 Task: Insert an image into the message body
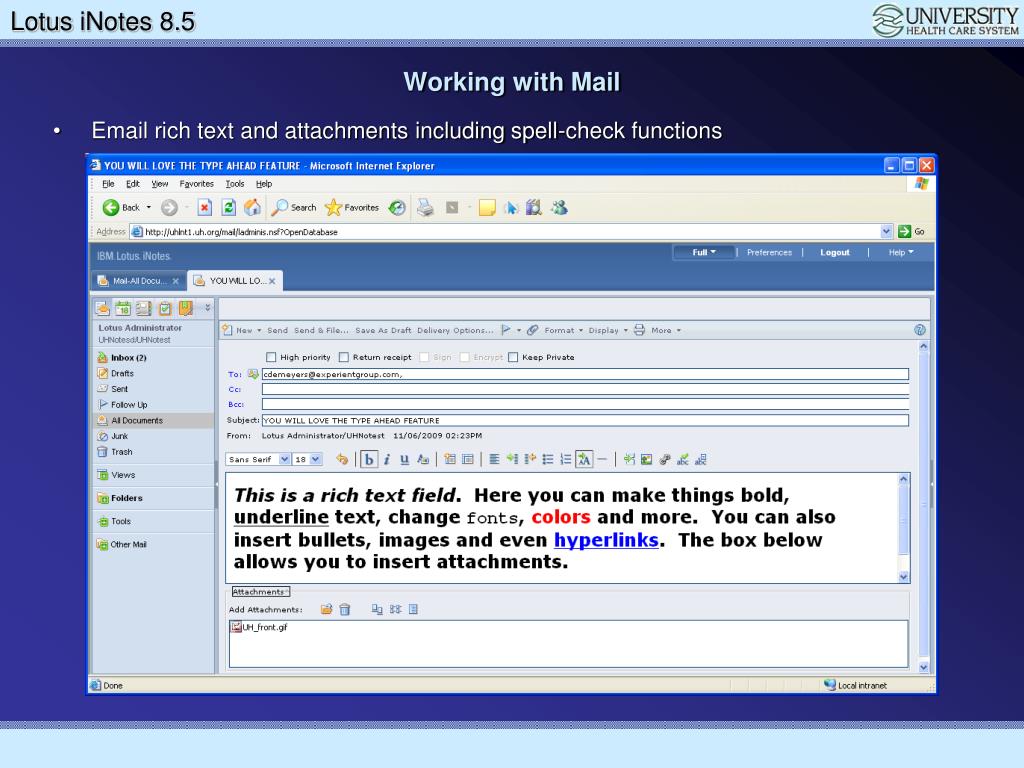point(647,459)
